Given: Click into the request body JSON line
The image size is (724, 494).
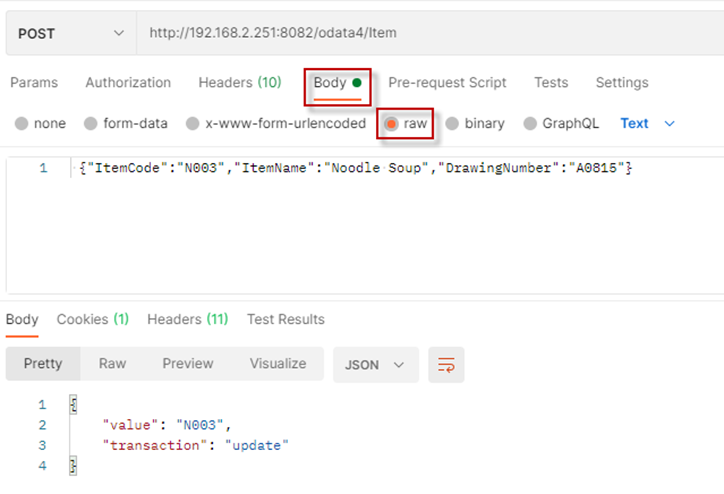Looking at the screenshot, I should 355,168.
